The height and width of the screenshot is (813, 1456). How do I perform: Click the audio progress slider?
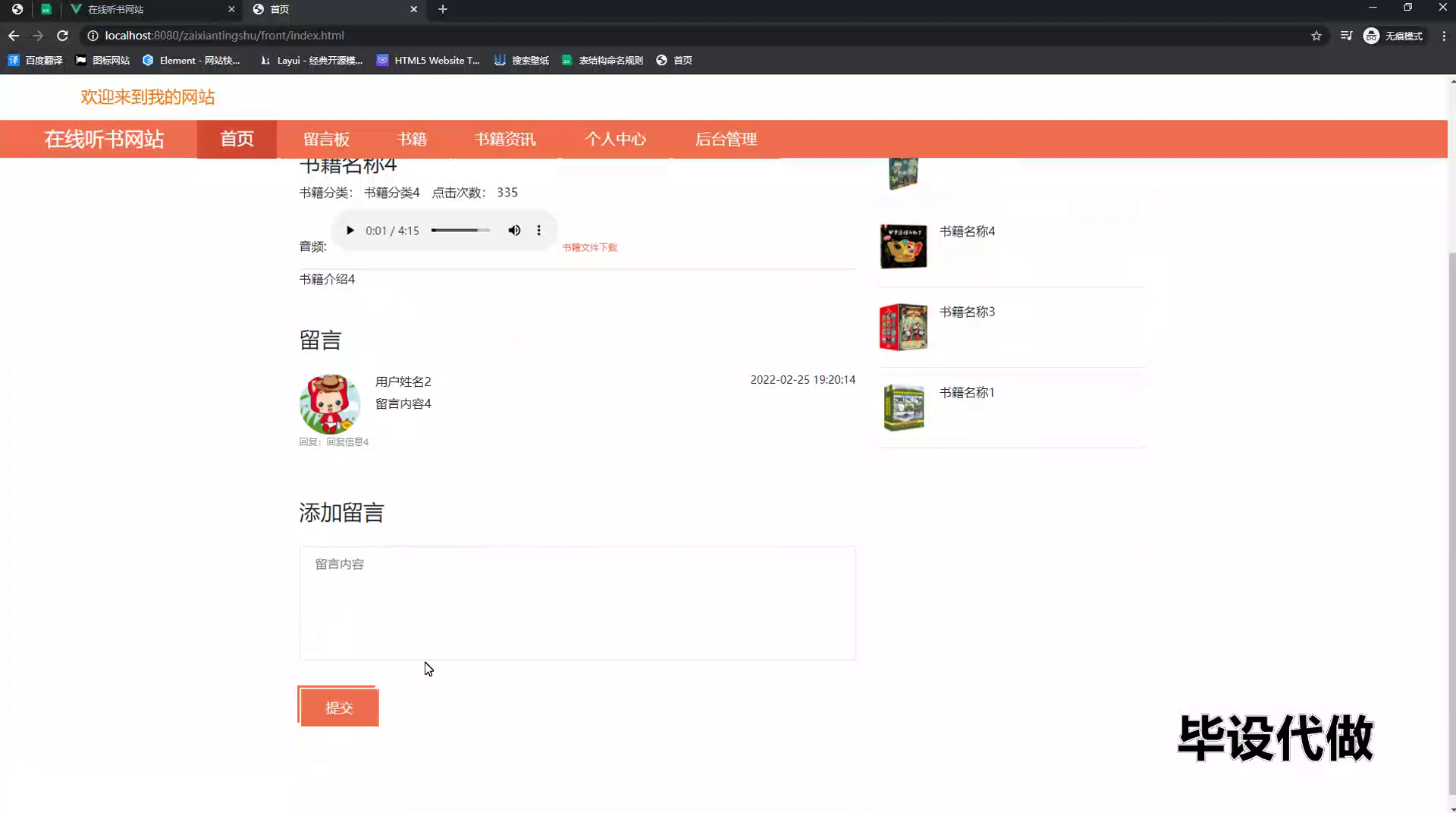(460, 231)
